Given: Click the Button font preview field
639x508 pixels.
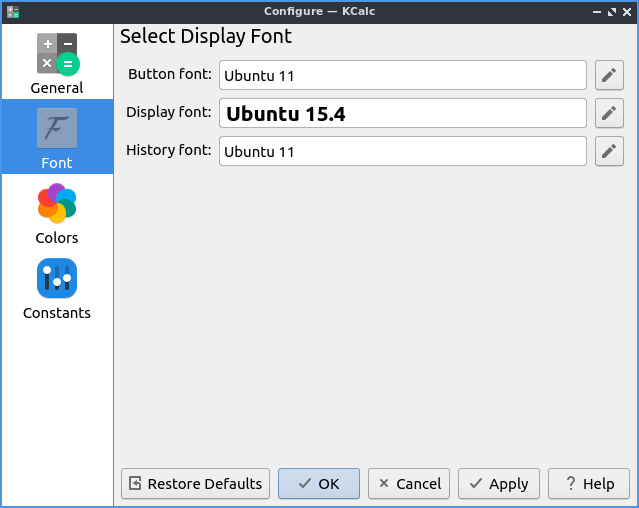Looking at the screenshot, I should click(x=402, y=75).
